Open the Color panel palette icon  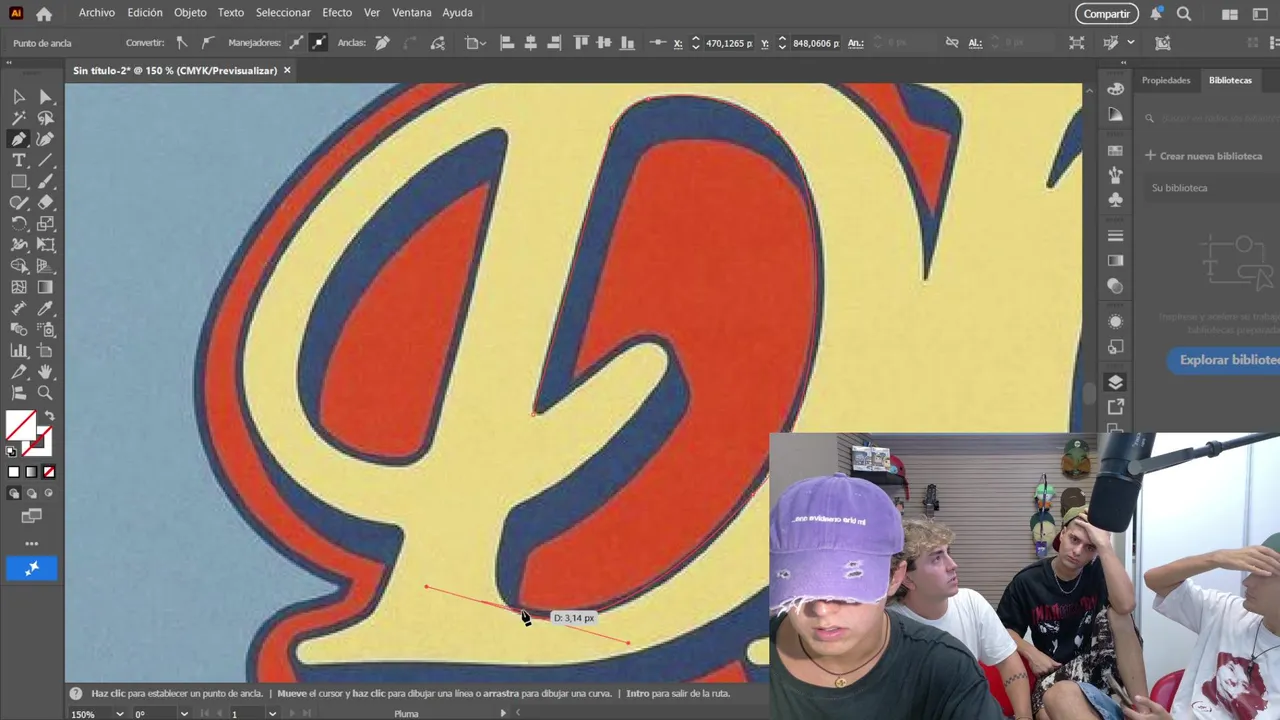click(1116, 90)
